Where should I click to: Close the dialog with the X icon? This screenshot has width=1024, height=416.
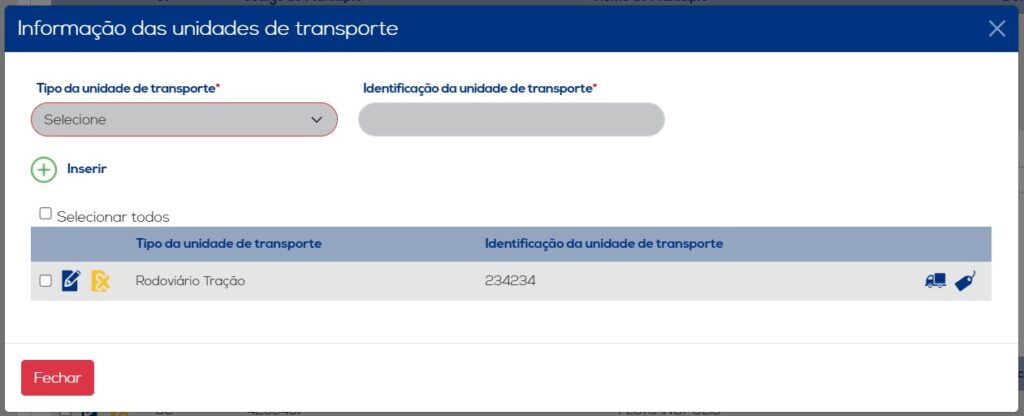(997, 28)
